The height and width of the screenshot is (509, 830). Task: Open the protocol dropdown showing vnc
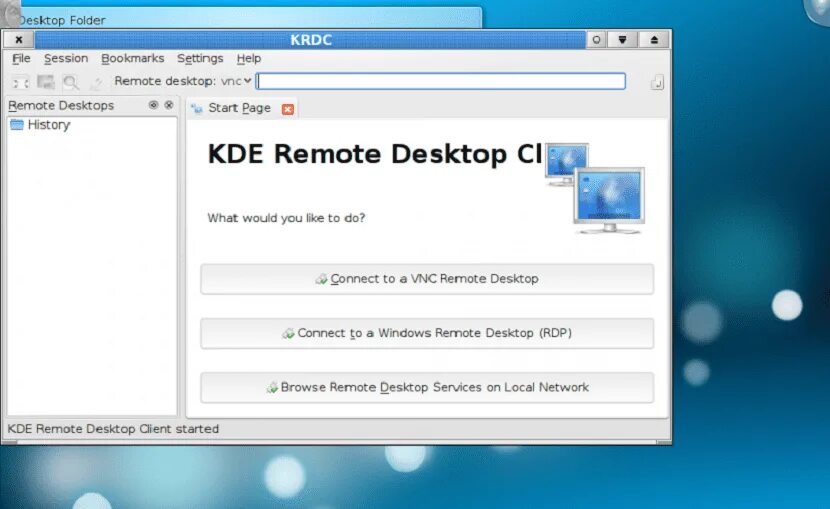click(236, 81)
